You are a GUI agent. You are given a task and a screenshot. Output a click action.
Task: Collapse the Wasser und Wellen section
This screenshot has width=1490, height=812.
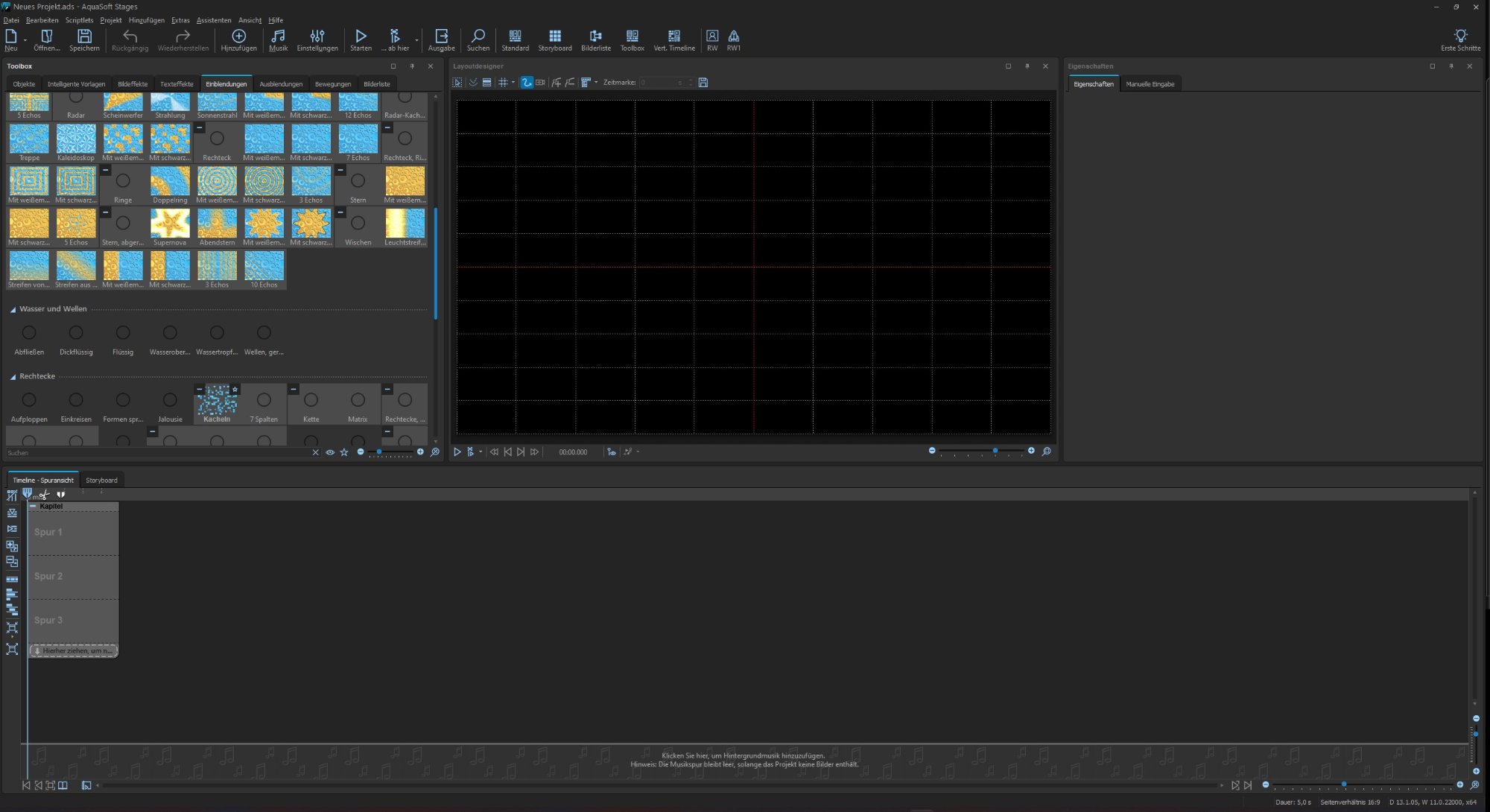tap(13, 309)
